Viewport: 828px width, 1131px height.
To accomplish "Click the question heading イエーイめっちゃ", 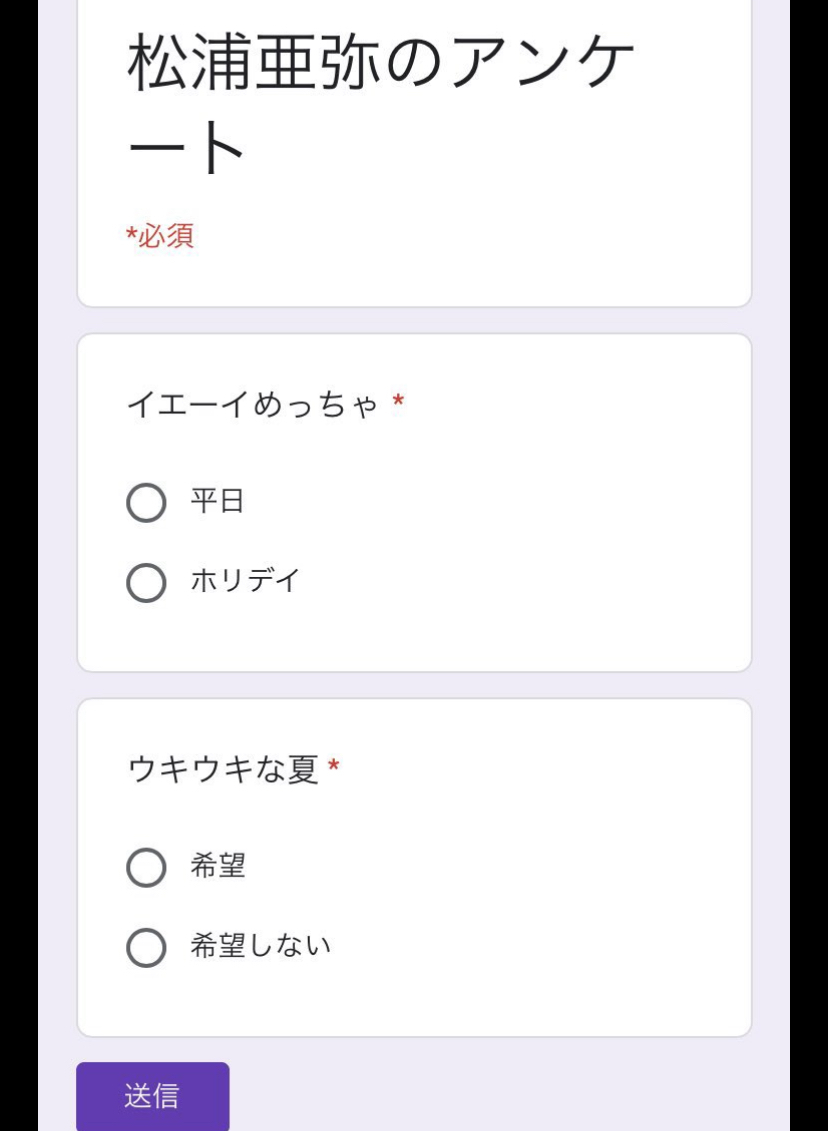I will click(253, 405).
